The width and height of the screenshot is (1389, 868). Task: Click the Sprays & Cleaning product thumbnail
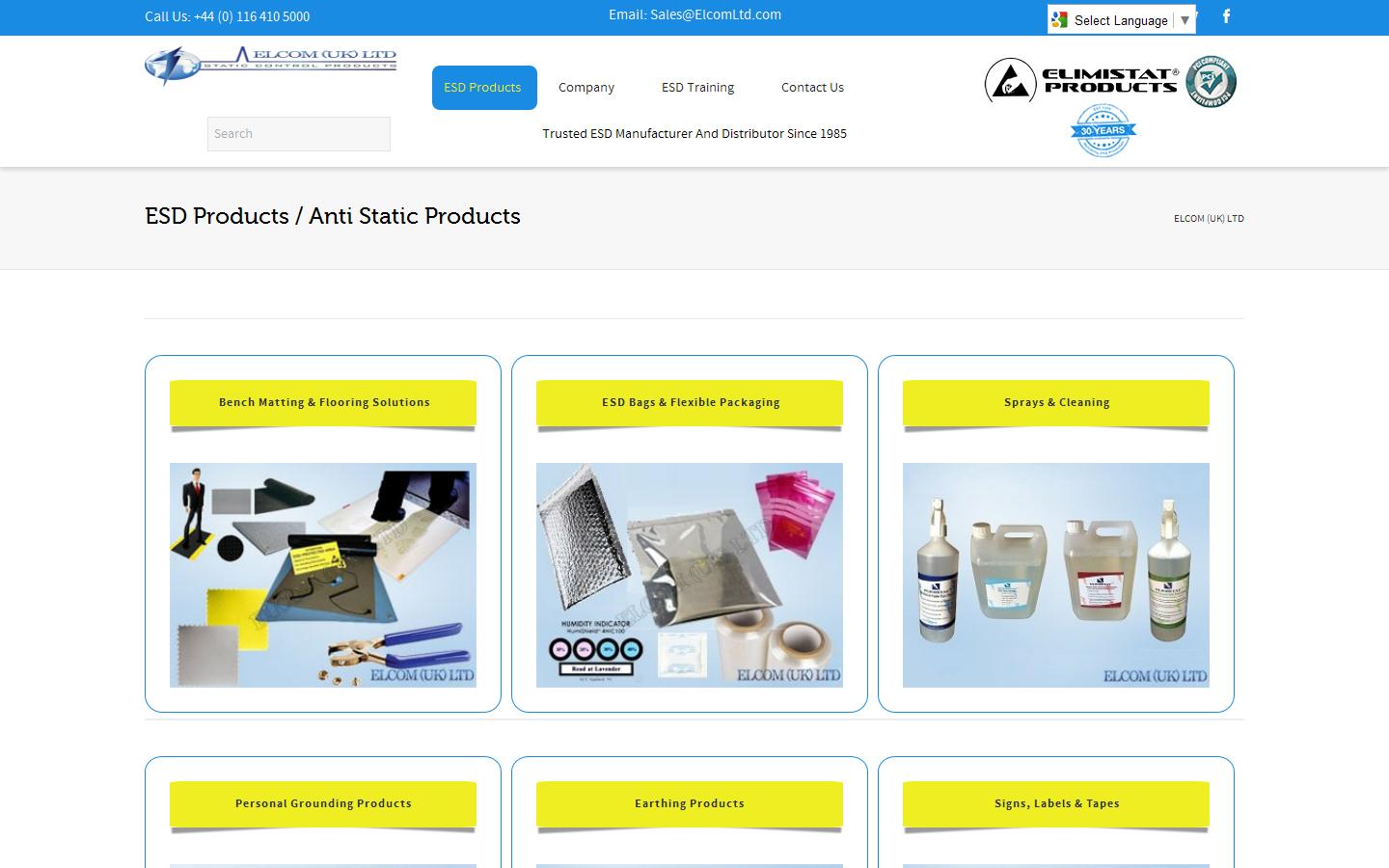click(x=1055, y=575)
